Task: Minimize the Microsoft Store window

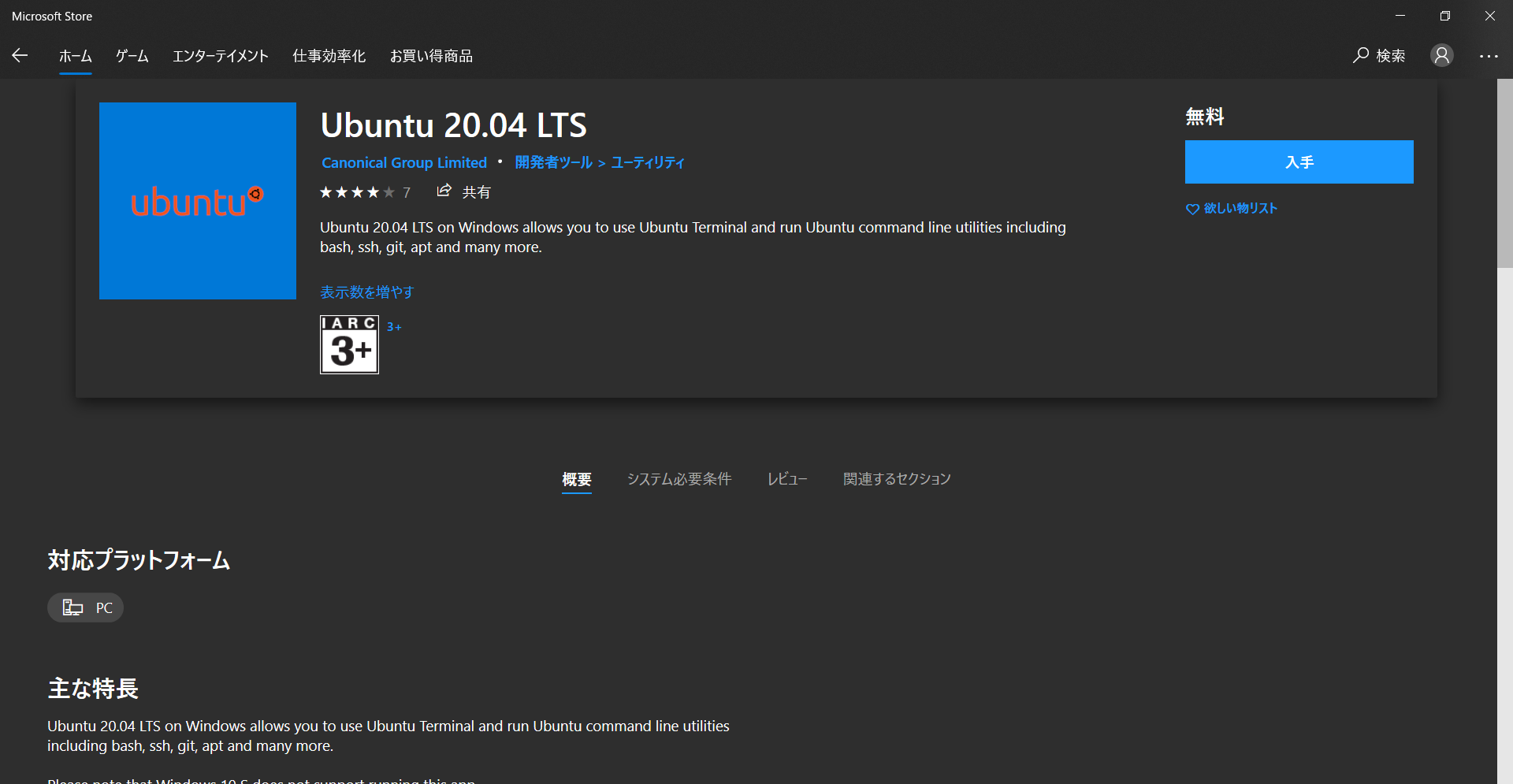Action: 1400,16
